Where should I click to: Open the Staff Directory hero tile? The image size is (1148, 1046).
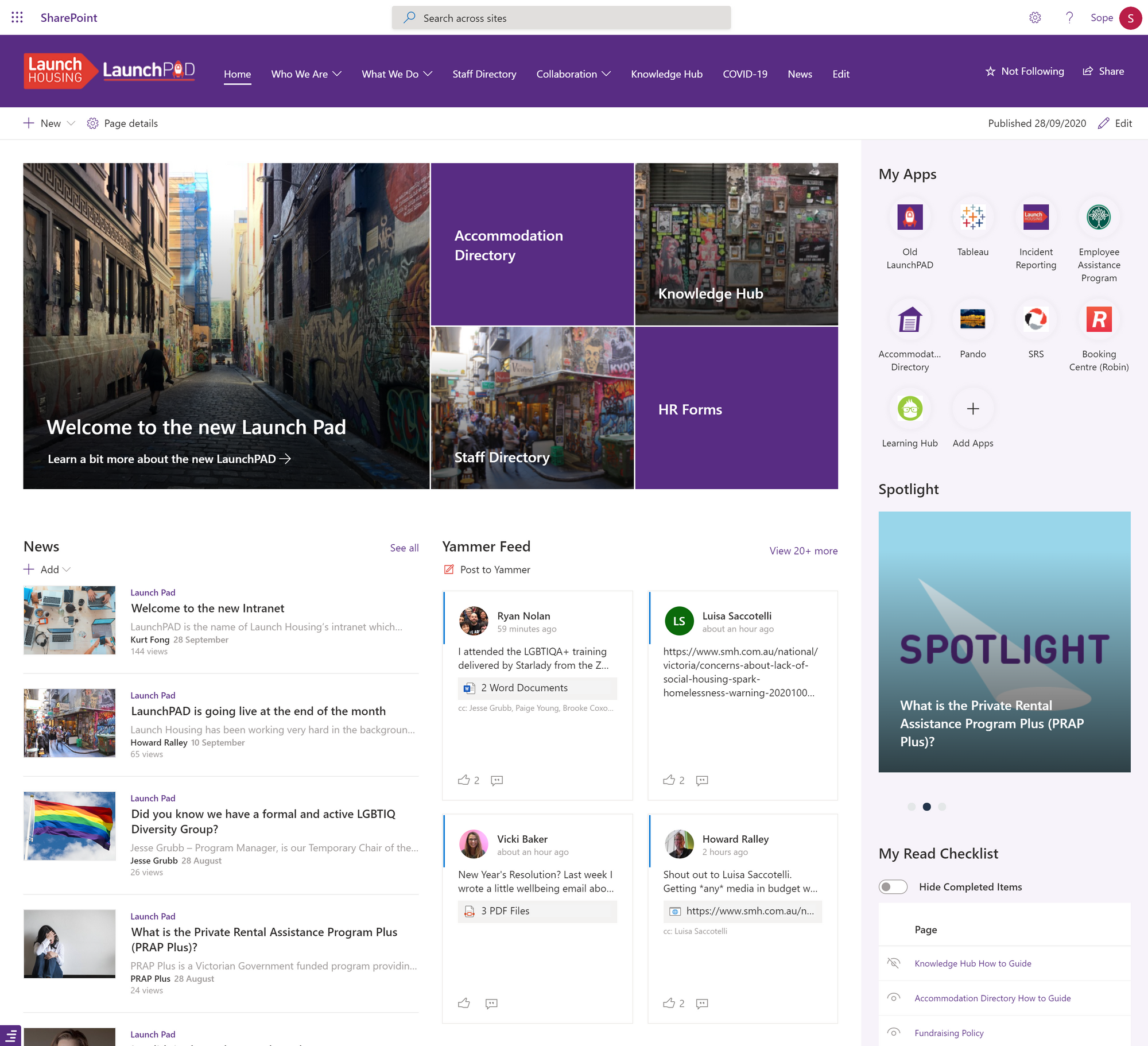click(532, 408)
